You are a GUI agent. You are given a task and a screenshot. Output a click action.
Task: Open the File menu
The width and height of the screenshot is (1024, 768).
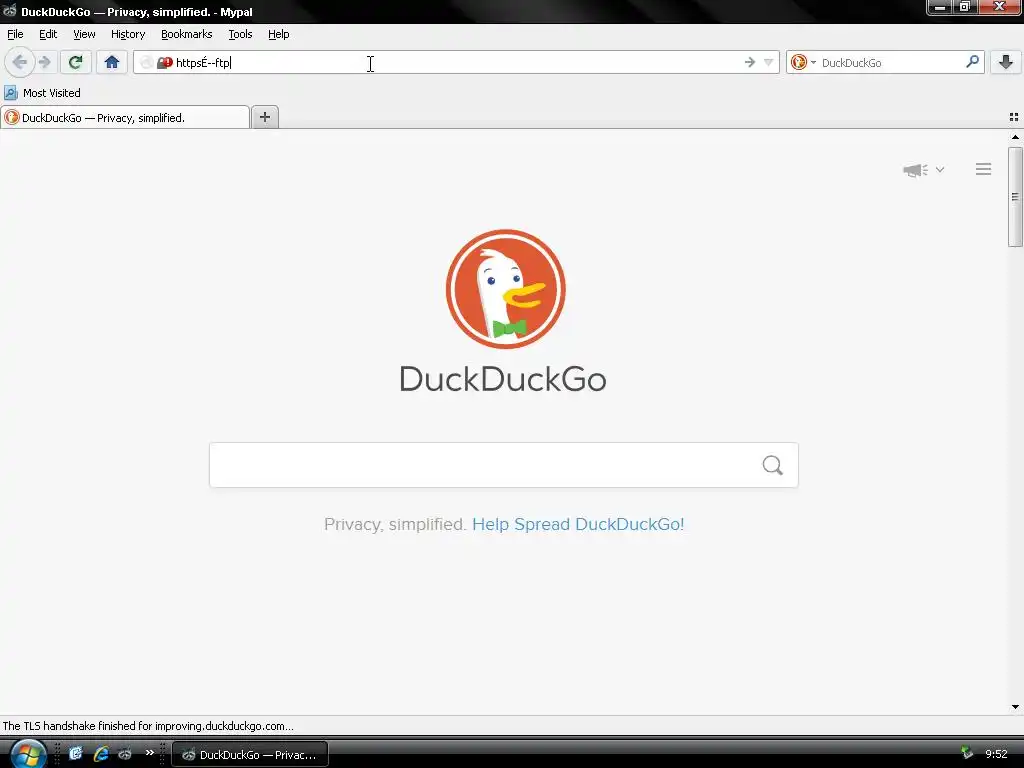click(15, 34)
